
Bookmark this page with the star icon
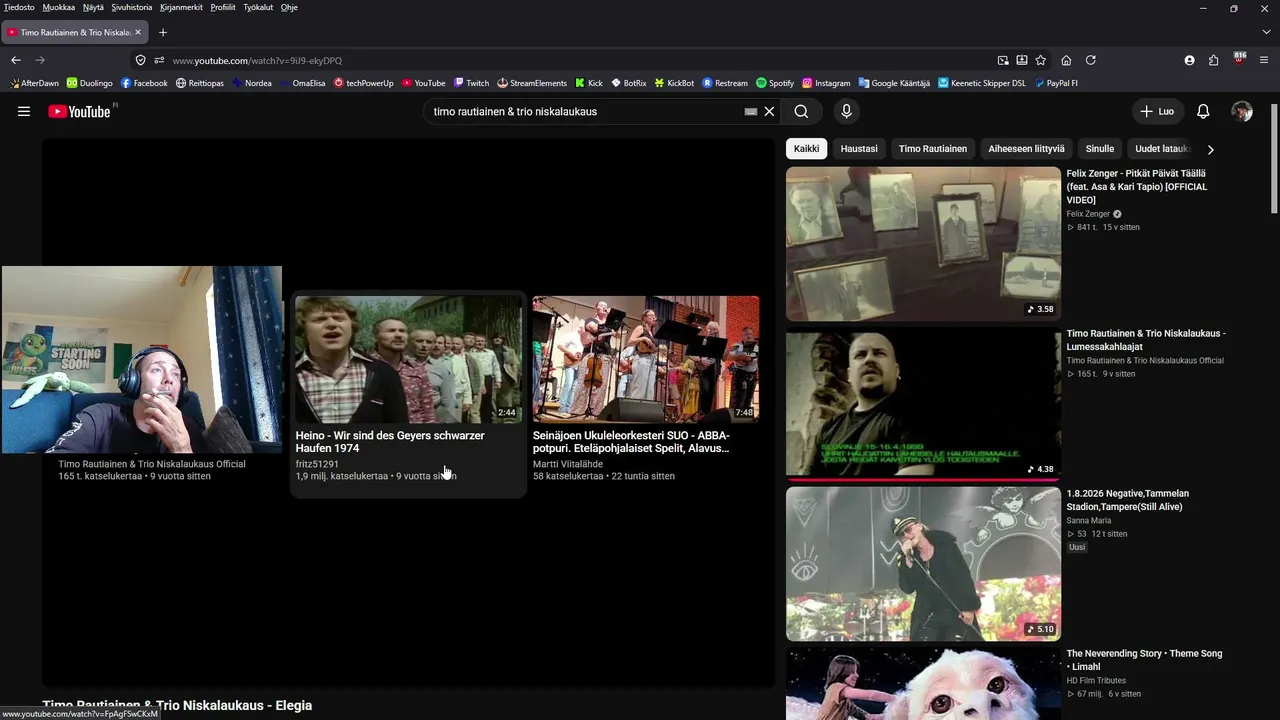(1041, 60)
